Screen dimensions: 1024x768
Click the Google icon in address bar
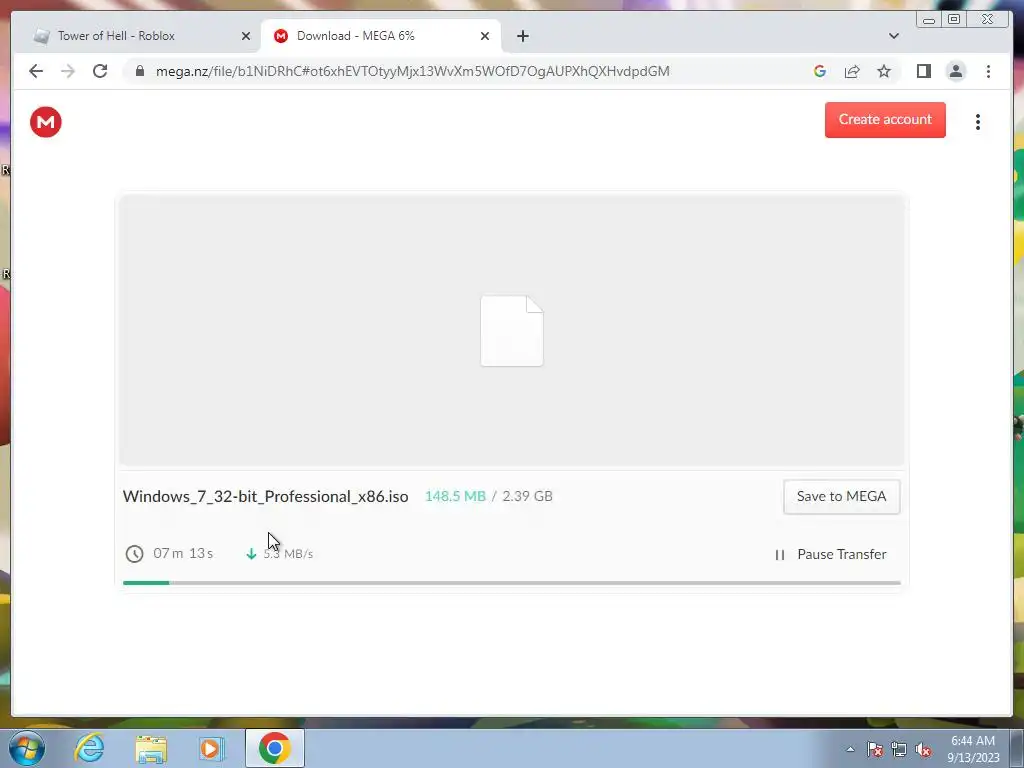coord(820,71)
